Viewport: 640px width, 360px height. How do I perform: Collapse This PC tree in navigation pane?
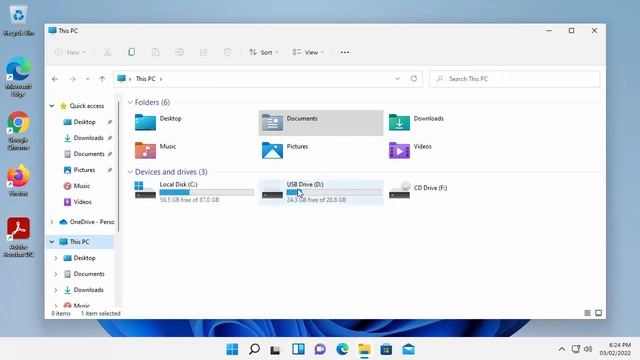[52, 242]
